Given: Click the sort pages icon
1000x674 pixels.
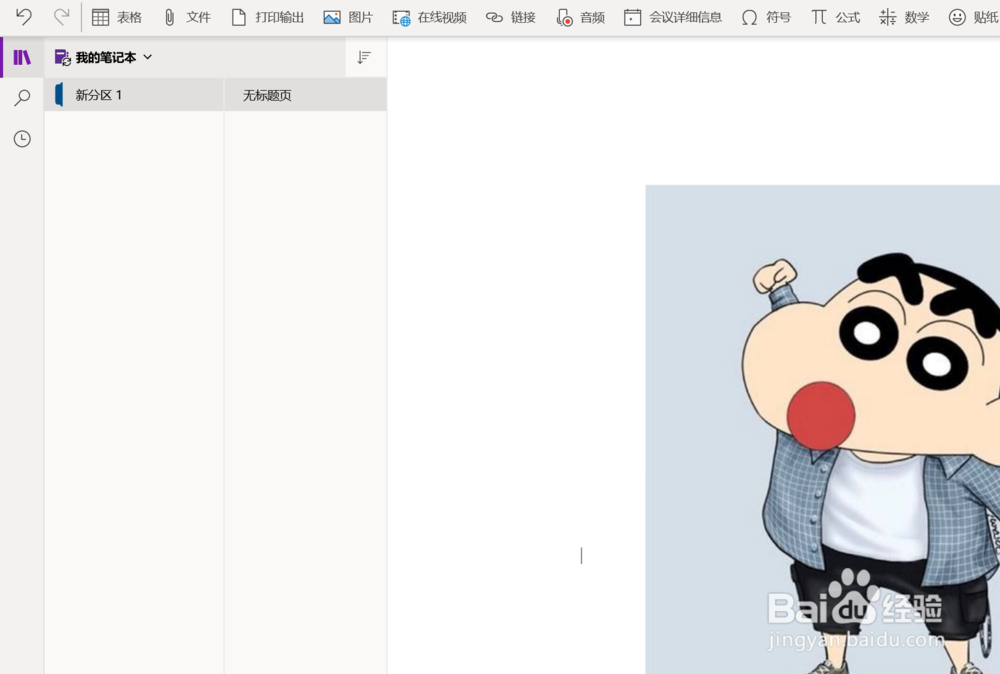Looking at the screenshot, I should 364,57.
